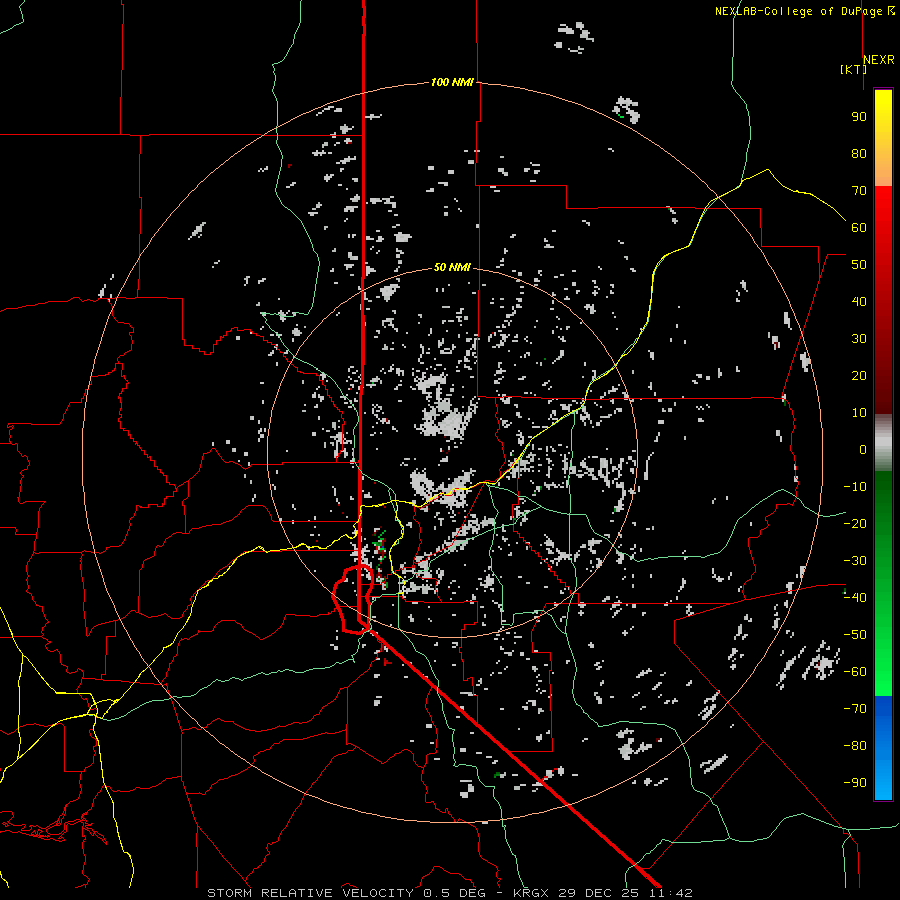This screenshot has height=900, width=900.
Task: Click the -30 value on velocity scale
Action: (x=855, y=561)
